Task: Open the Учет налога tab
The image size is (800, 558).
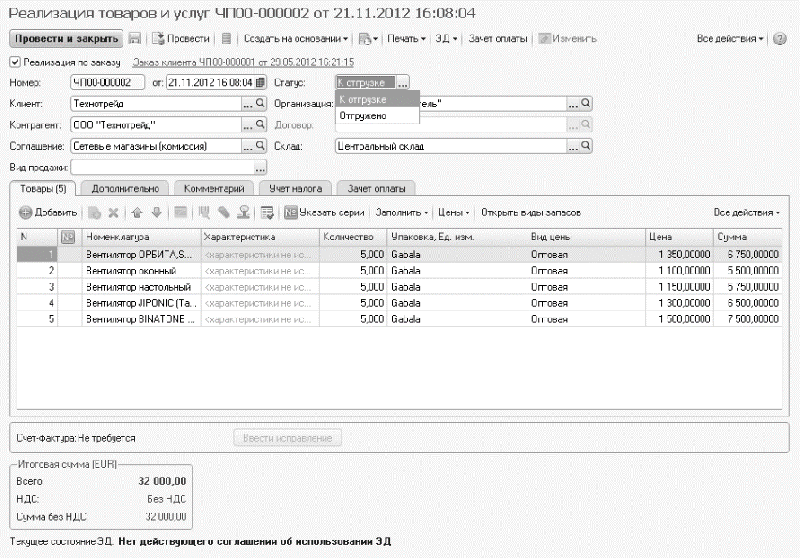Action: pyautogui.click(x=292, y=187)
